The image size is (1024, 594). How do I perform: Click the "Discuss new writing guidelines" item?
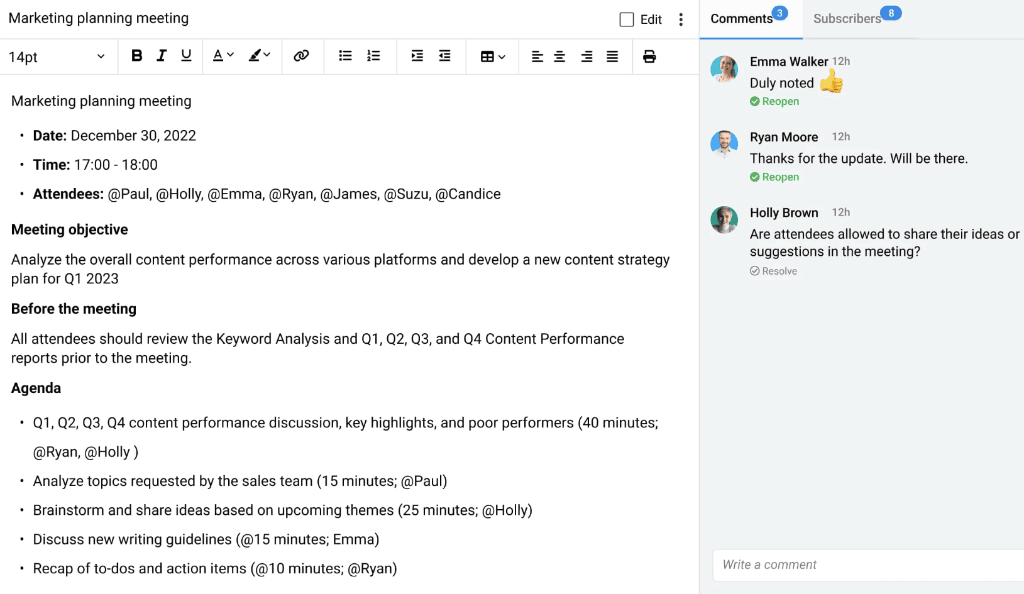pyautogui.click(x=206, y=539)
